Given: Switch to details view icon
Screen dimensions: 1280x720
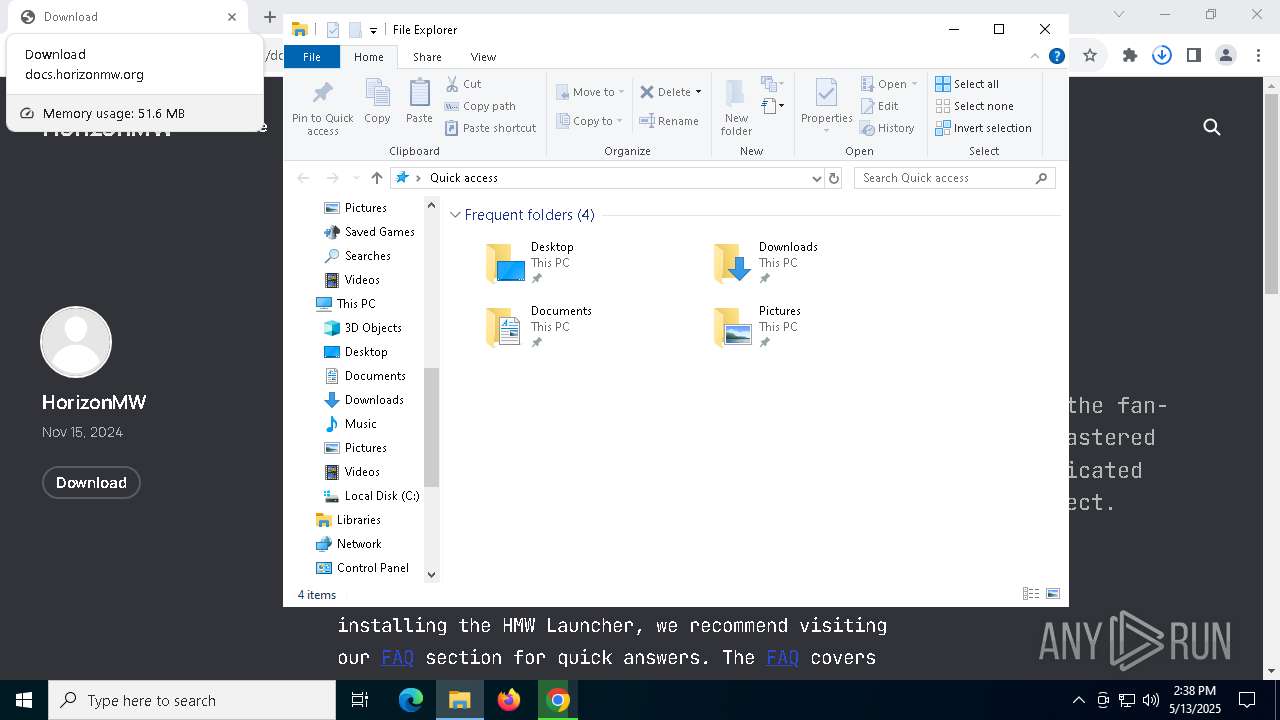Looking at the screenshot, I should click(1031, 594).
